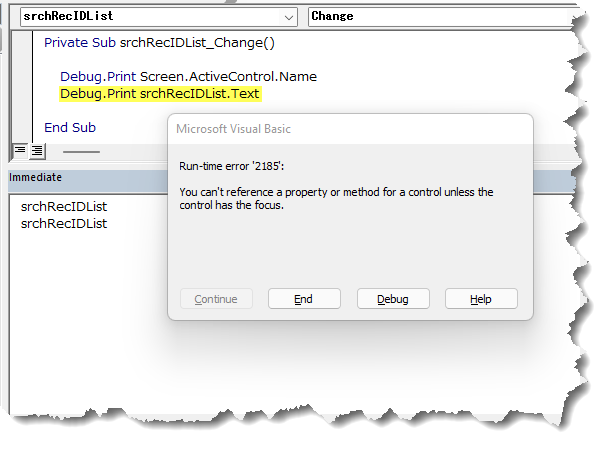Screen dimensions: 612x449
Task: Click the code pane horizontal scrollbar thumb
Action: coord(81,152)
